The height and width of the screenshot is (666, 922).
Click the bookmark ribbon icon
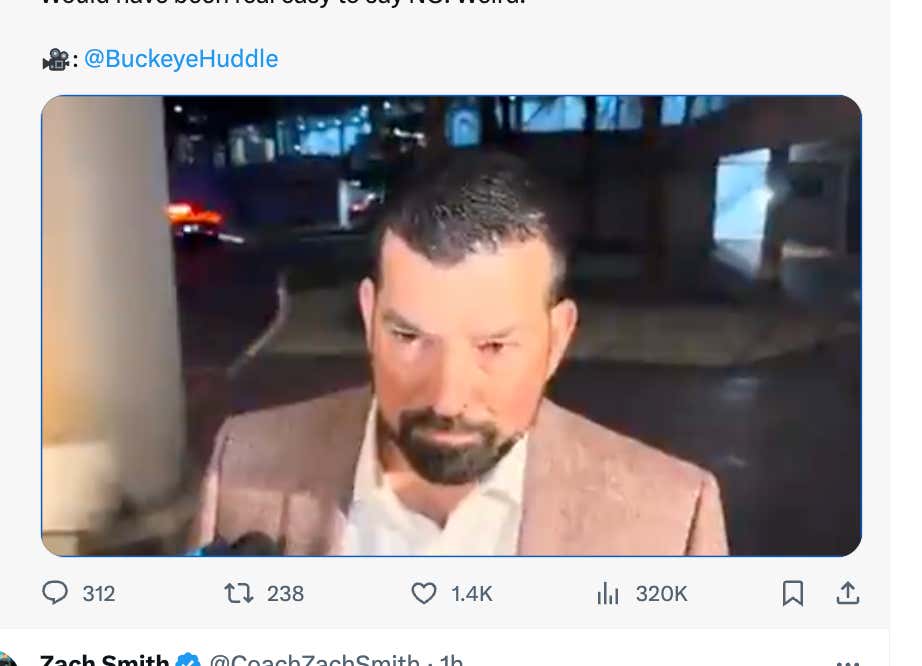pos(794,593)
